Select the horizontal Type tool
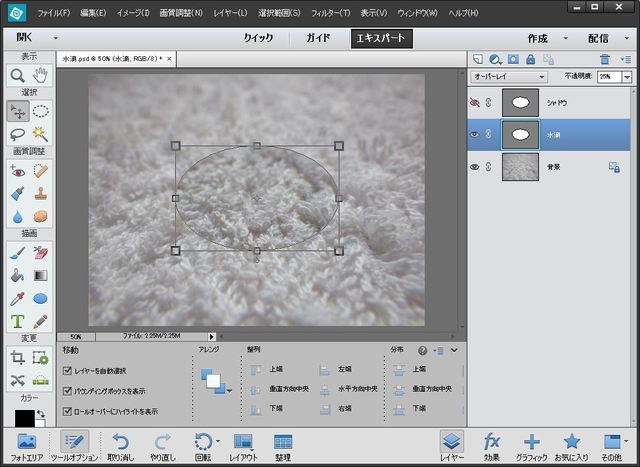The image size is (640, 467). coord(17,322)
